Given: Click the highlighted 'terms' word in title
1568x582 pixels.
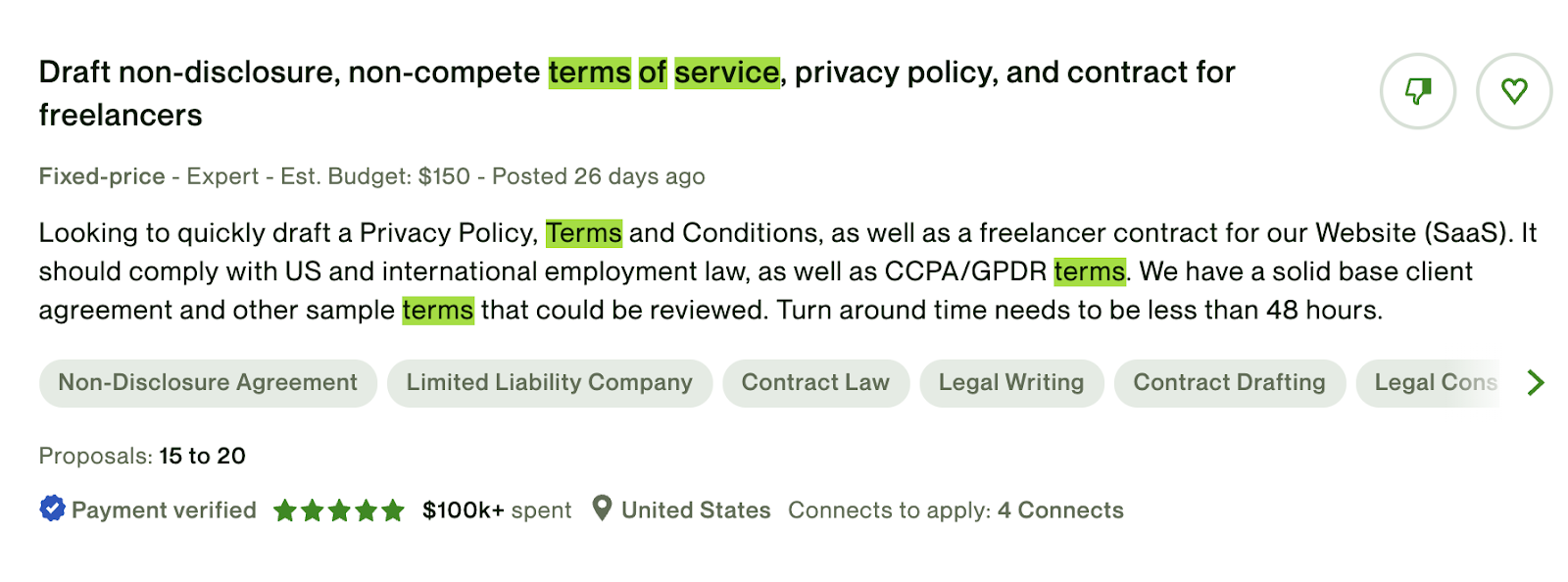Looking at the screenshot, I should (x=589, y=73).
